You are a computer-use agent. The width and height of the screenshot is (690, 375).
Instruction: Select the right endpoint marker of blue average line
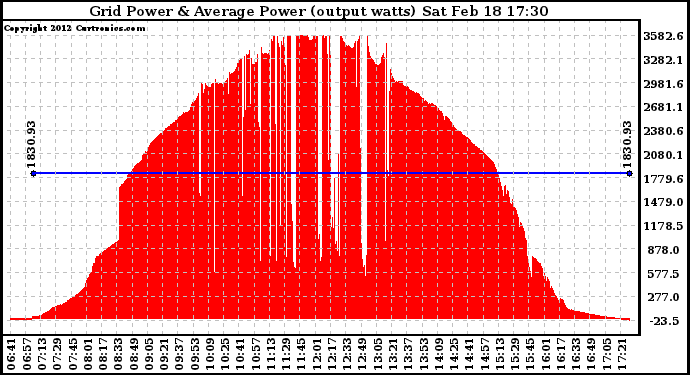tap(629, 173)
